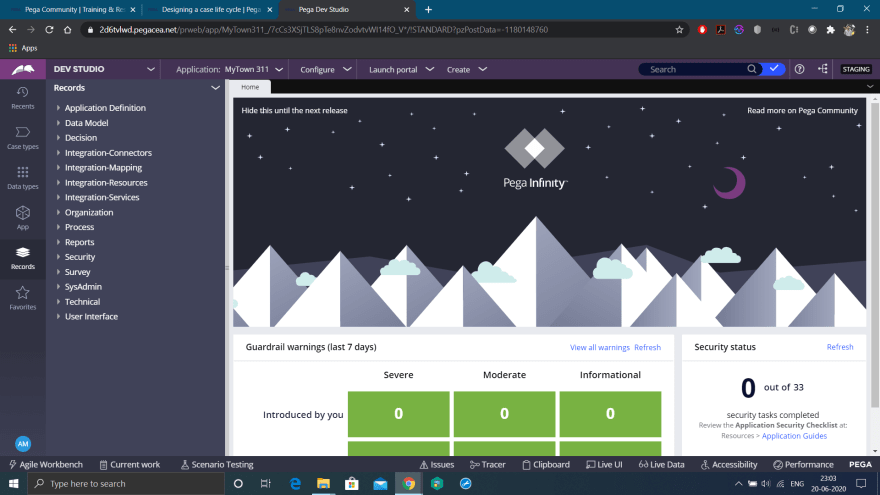Expand Data Model category
The width and height of the screenshot is (880, 495).
[x=58, y=123]
